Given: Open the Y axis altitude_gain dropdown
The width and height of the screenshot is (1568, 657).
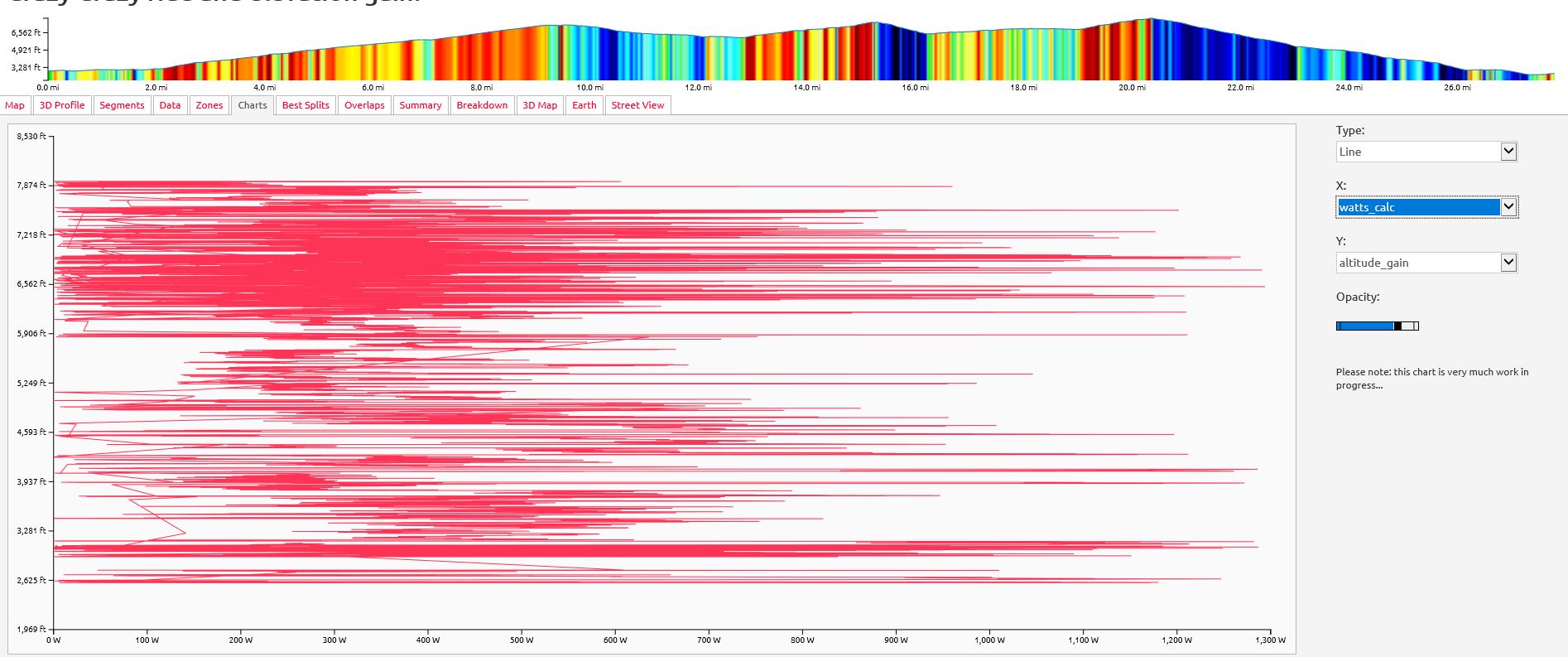Looking at the screenshot, I should click(1426, 263).
